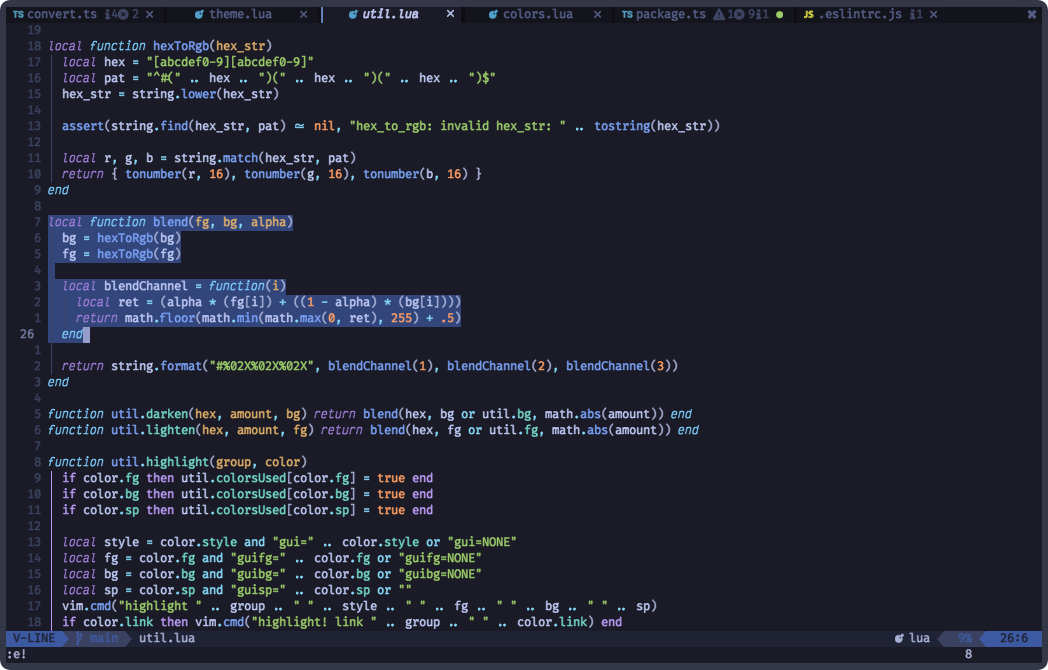Image resolution: width=1048 pixels, height=670 pixels.
Task: Close the util.lua tab
Action: [x=448, y=14]
